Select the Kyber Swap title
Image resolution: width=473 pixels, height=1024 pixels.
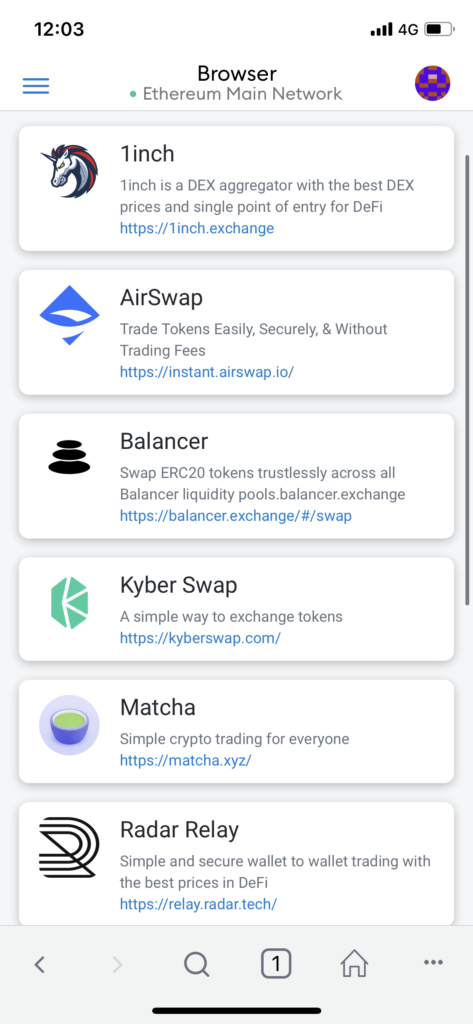pyautogui.click(x=178, y=586)
